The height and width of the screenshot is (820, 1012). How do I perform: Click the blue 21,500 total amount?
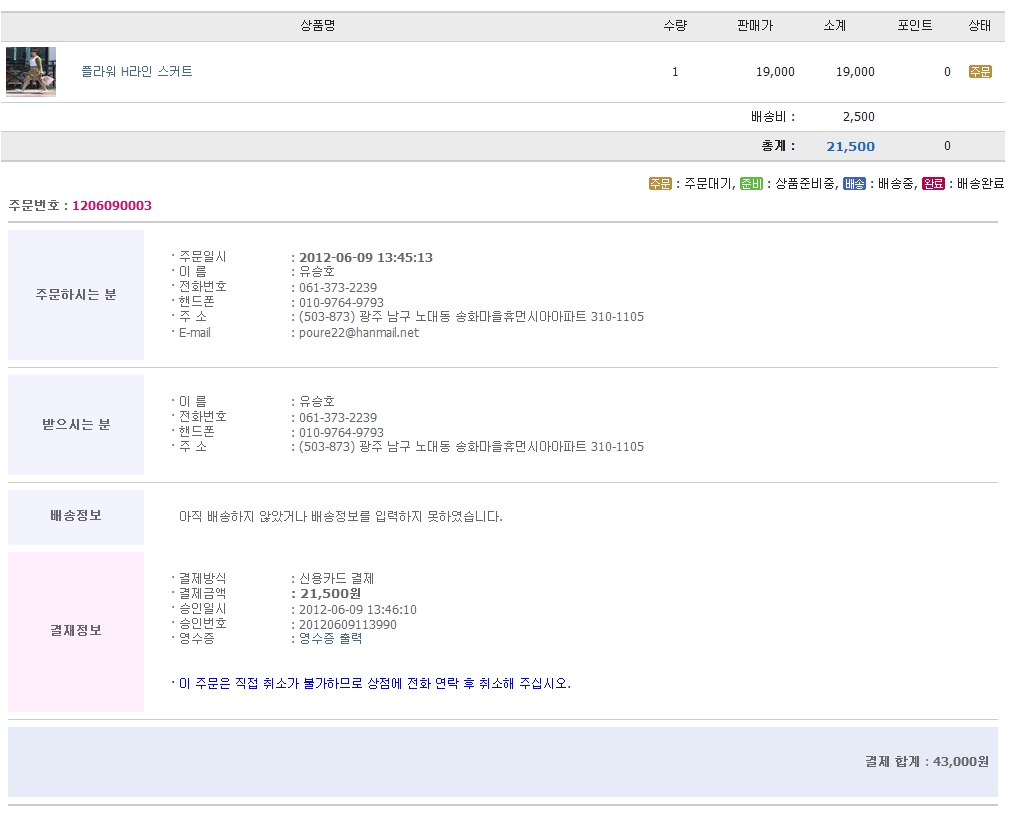(x=850, y=147)
